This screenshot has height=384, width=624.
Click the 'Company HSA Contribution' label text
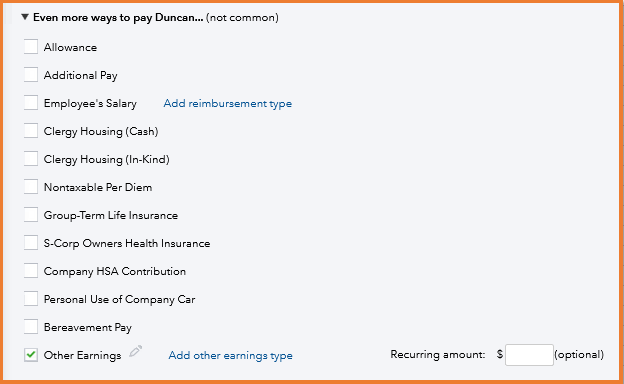pos(115,271)
